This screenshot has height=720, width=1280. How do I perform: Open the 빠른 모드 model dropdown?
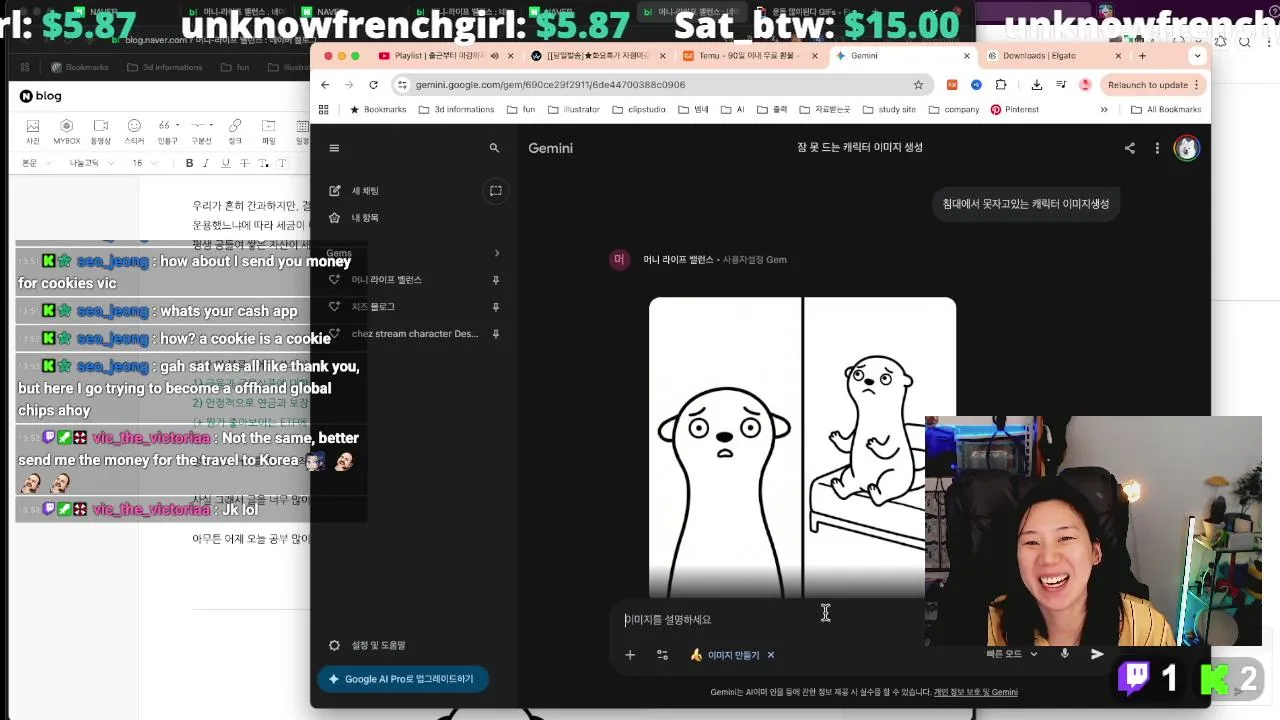tap(1012, 654)
